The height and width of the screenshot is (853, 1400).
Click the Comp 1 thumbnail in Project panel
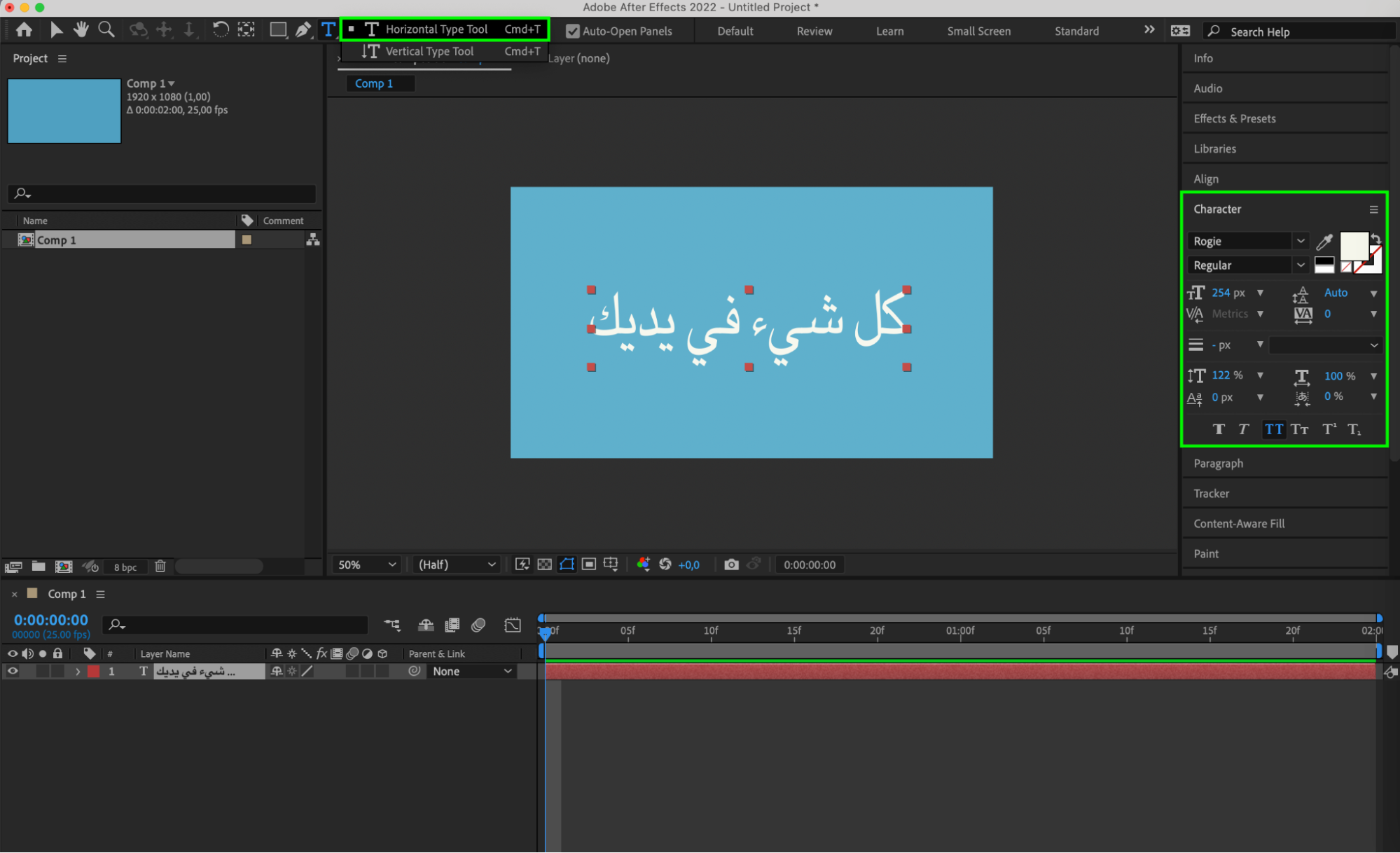[x=64, y=111]
